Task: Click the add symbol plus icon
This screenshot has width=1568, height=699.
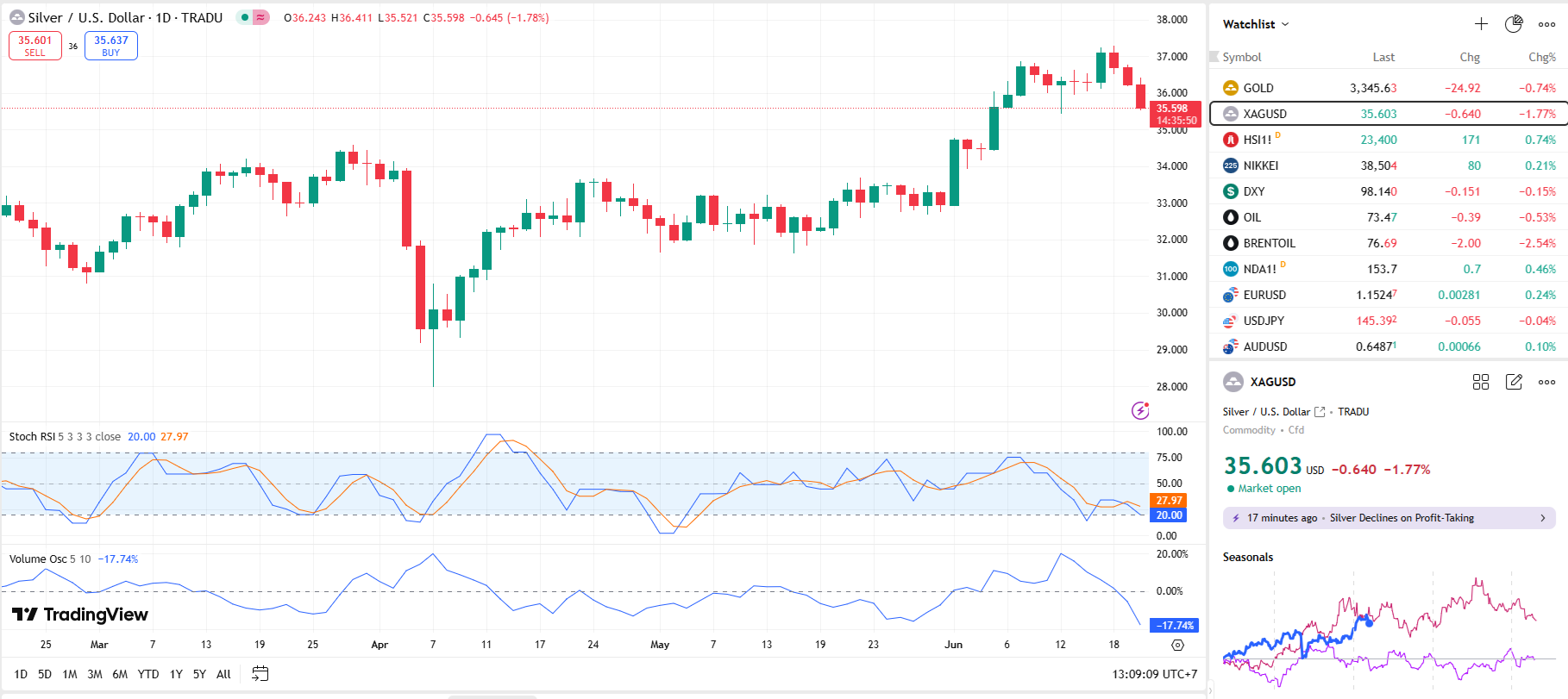Action: (1481, 24)
